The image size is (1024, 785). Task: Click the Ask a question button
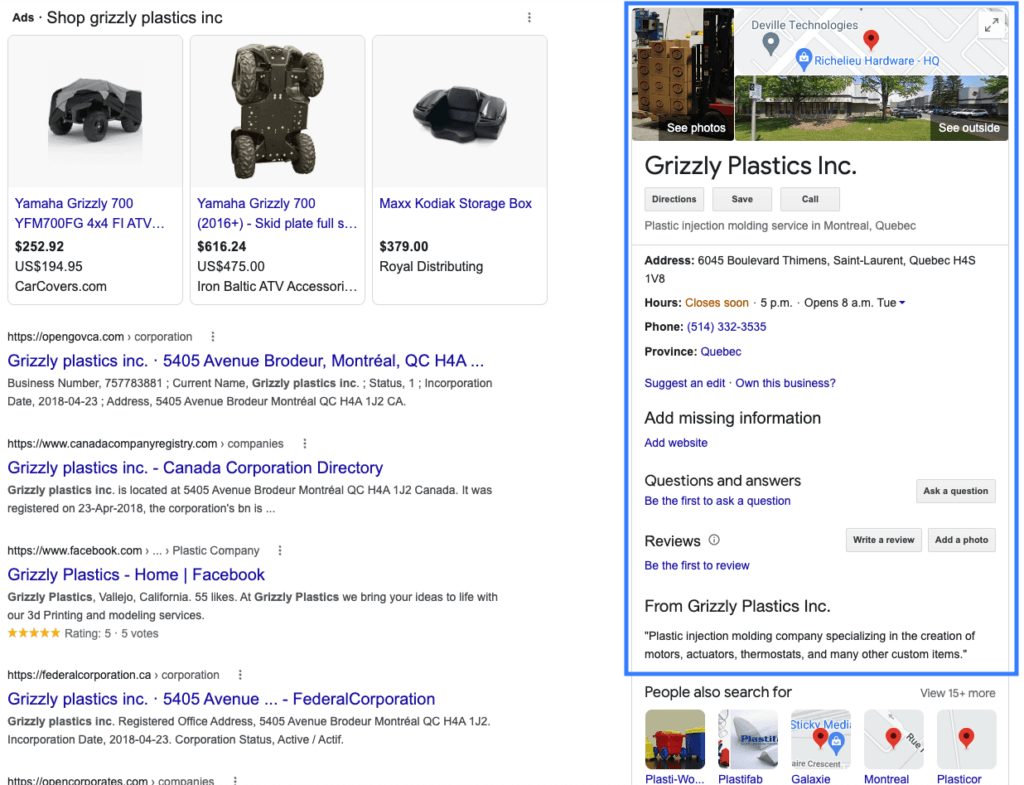click(x=955, y=491)
